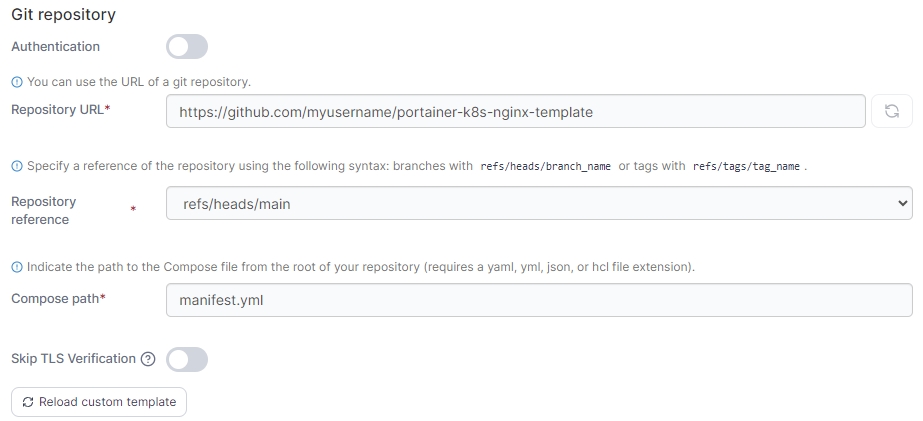This screenshot has width=923, height=421.
Task: Click the Repository URL label
Action: [60, 110]
